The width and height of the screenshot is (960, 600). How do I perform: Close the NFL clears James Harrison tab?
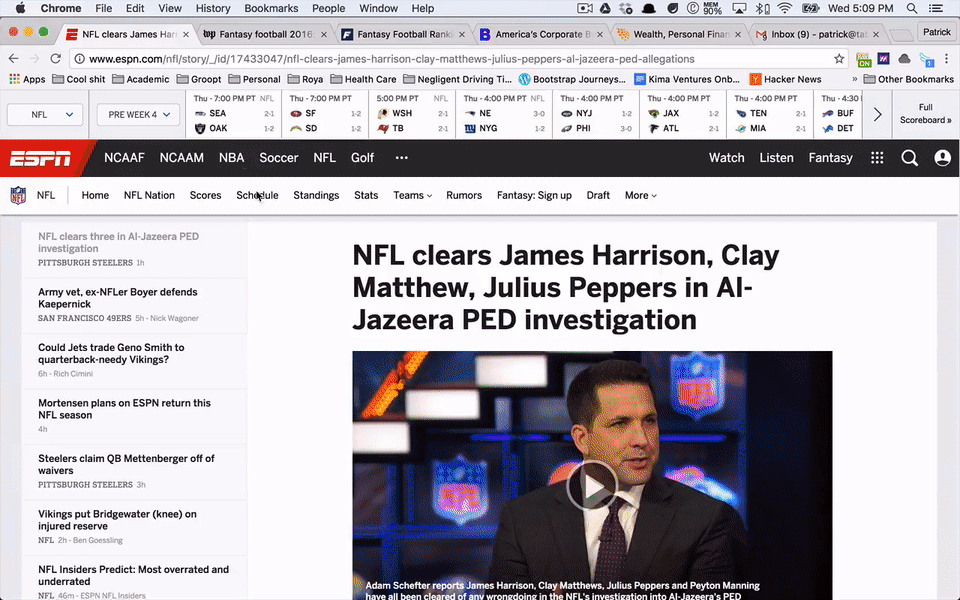point(186,34)
